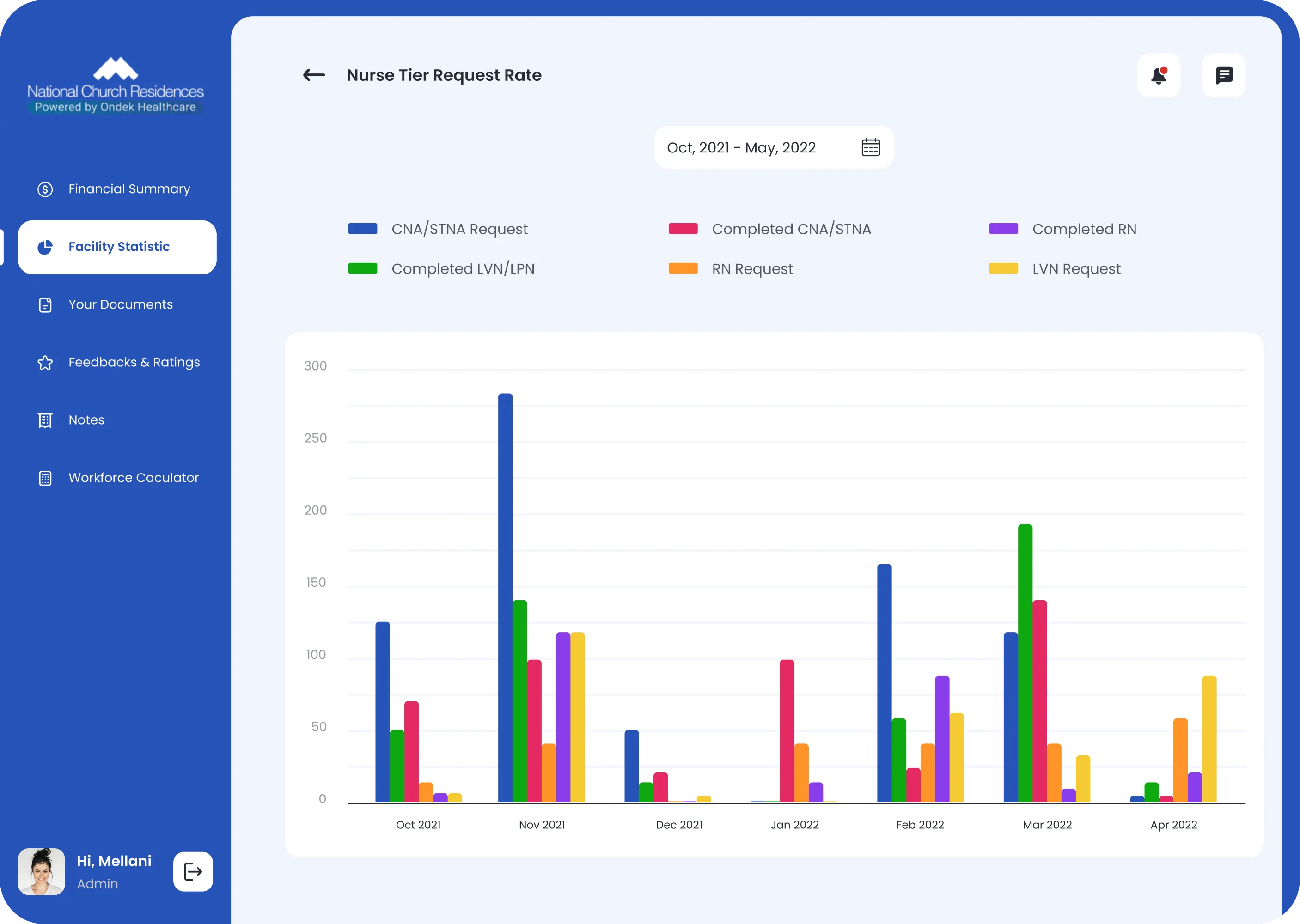Click the back arrow icon
The width and height of the screenshot is (1300, 924).
(x=314, y=75)
